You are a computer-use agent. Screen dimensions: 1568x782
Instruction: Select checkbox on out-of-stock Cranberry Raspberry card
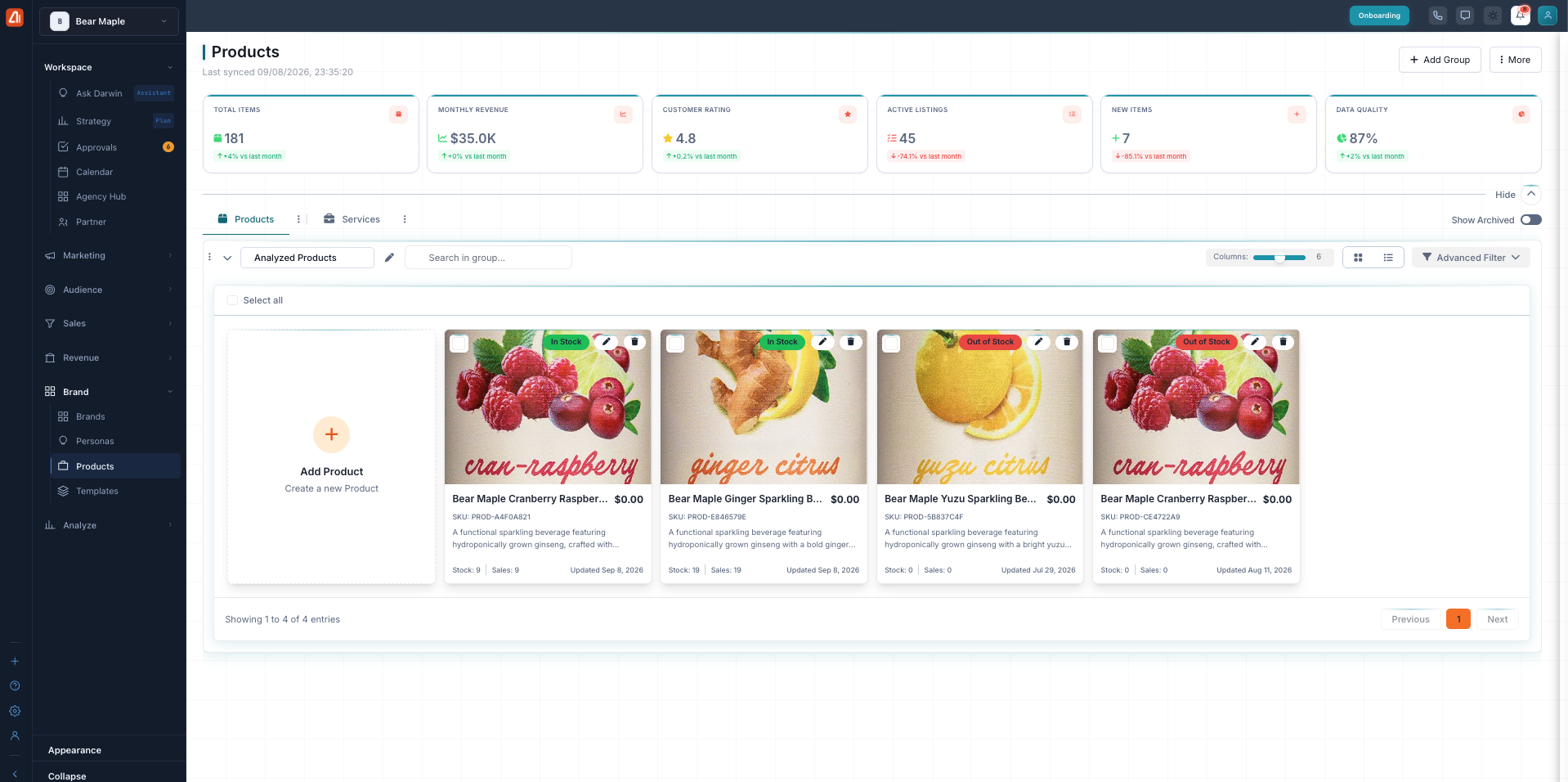pyautogui.click(x=1107, y=344)
